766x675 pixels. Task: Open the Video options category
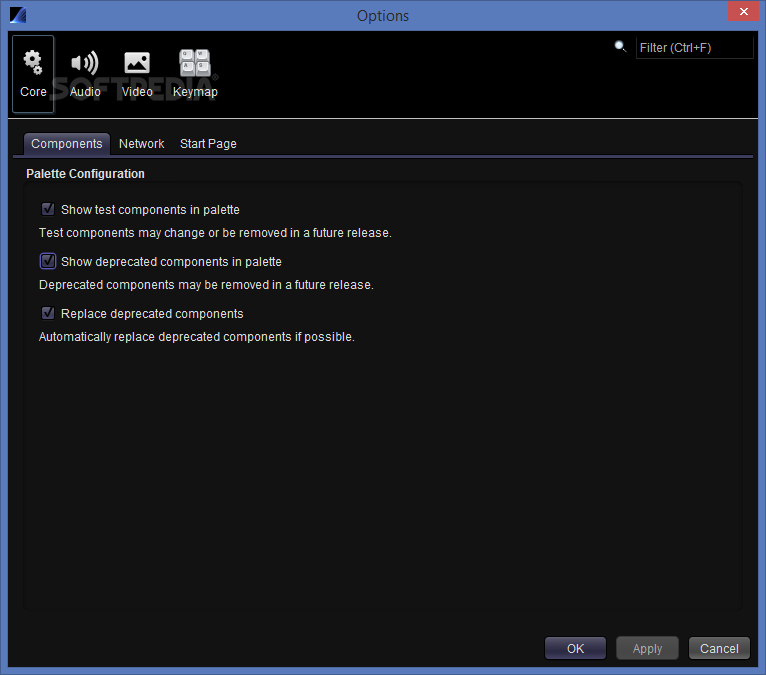coord(137,74)
